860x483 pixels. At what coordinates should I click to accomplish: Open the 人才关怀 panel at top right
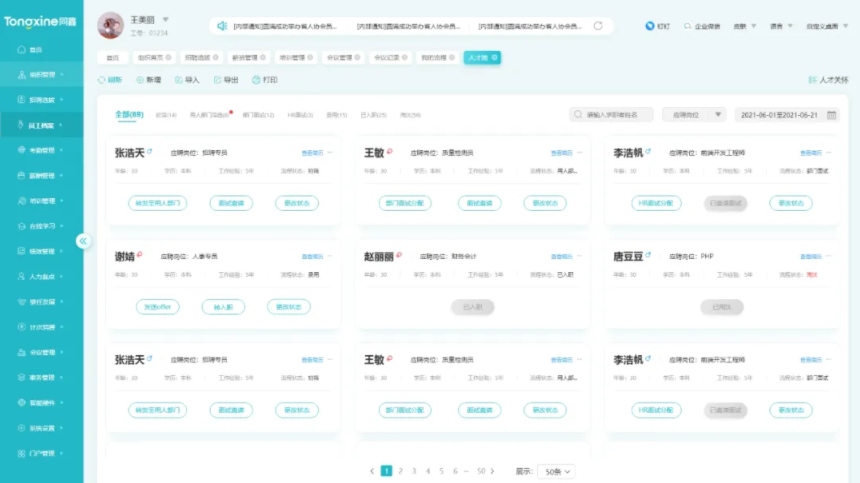coord(827,79)
